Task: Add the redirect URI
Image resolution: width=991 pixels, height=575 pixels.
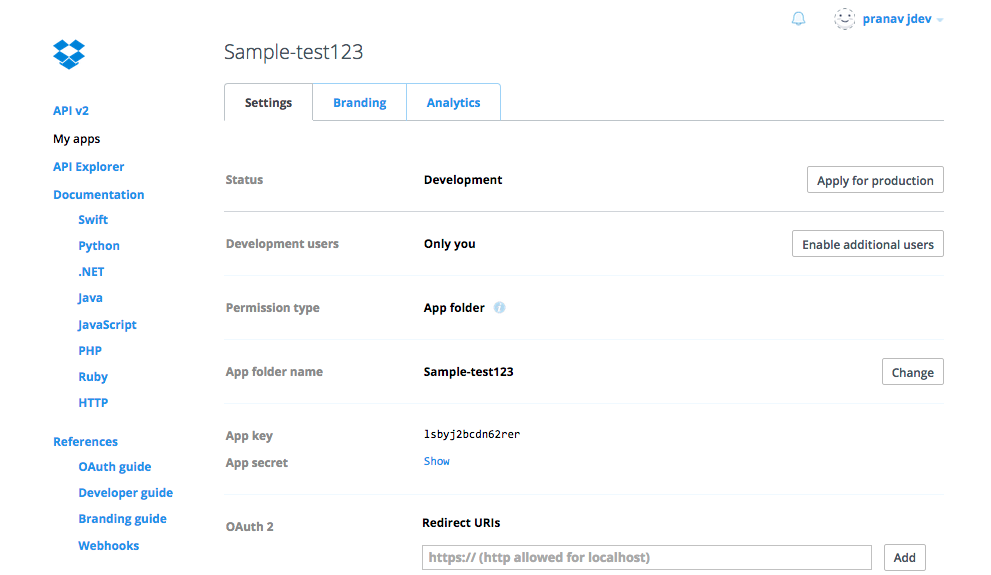Action: coord(904,557)
